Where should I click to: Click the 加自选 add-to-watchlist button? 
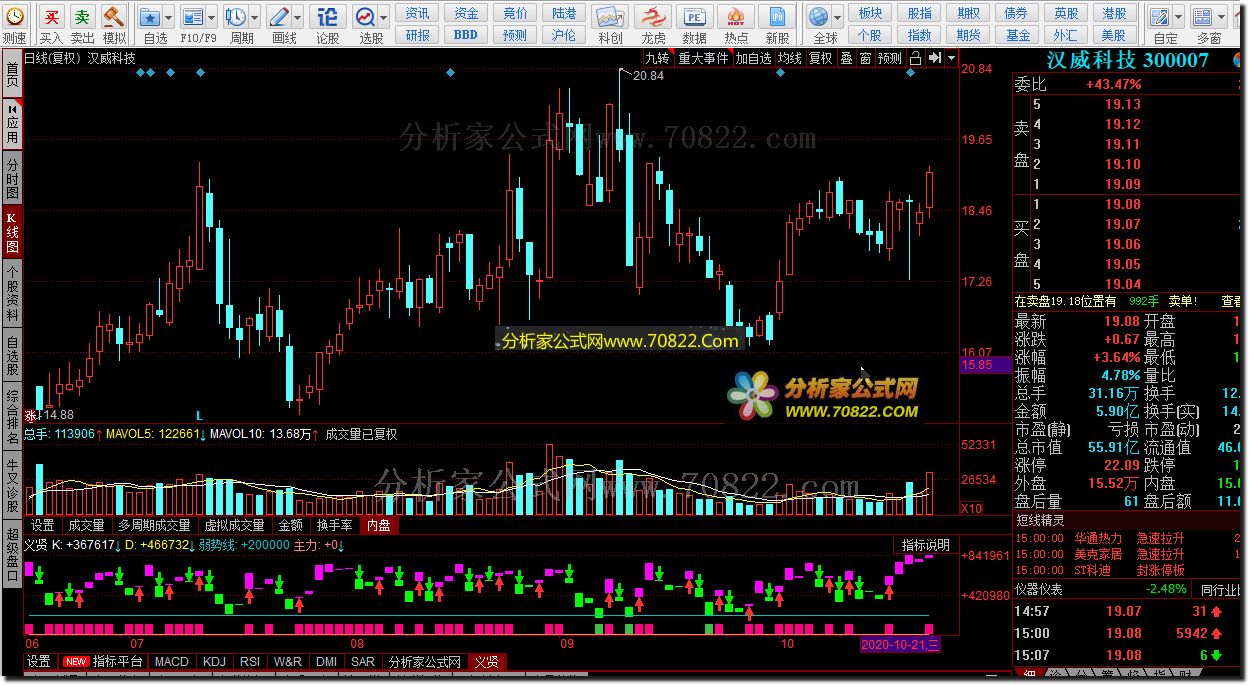[x=753, y=58]
